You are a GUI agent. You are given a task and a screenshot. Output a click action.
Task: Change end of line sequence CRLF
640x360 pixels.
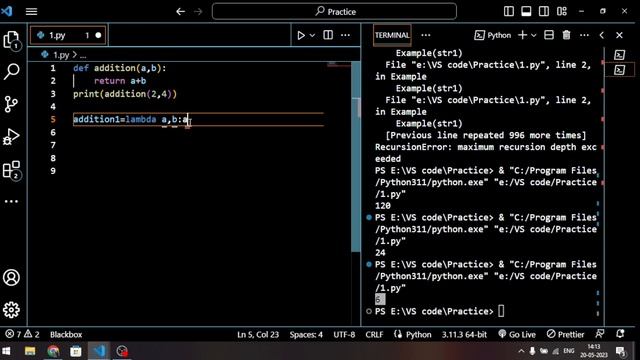click(x=374, y=334)
